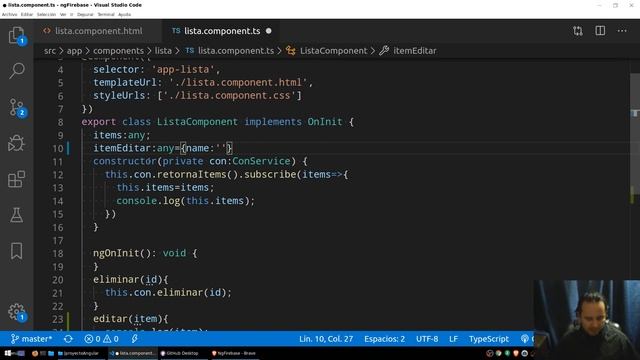Expand app breadcrumb
This screenshot has height=360, width=640.
tap(74, 51)
